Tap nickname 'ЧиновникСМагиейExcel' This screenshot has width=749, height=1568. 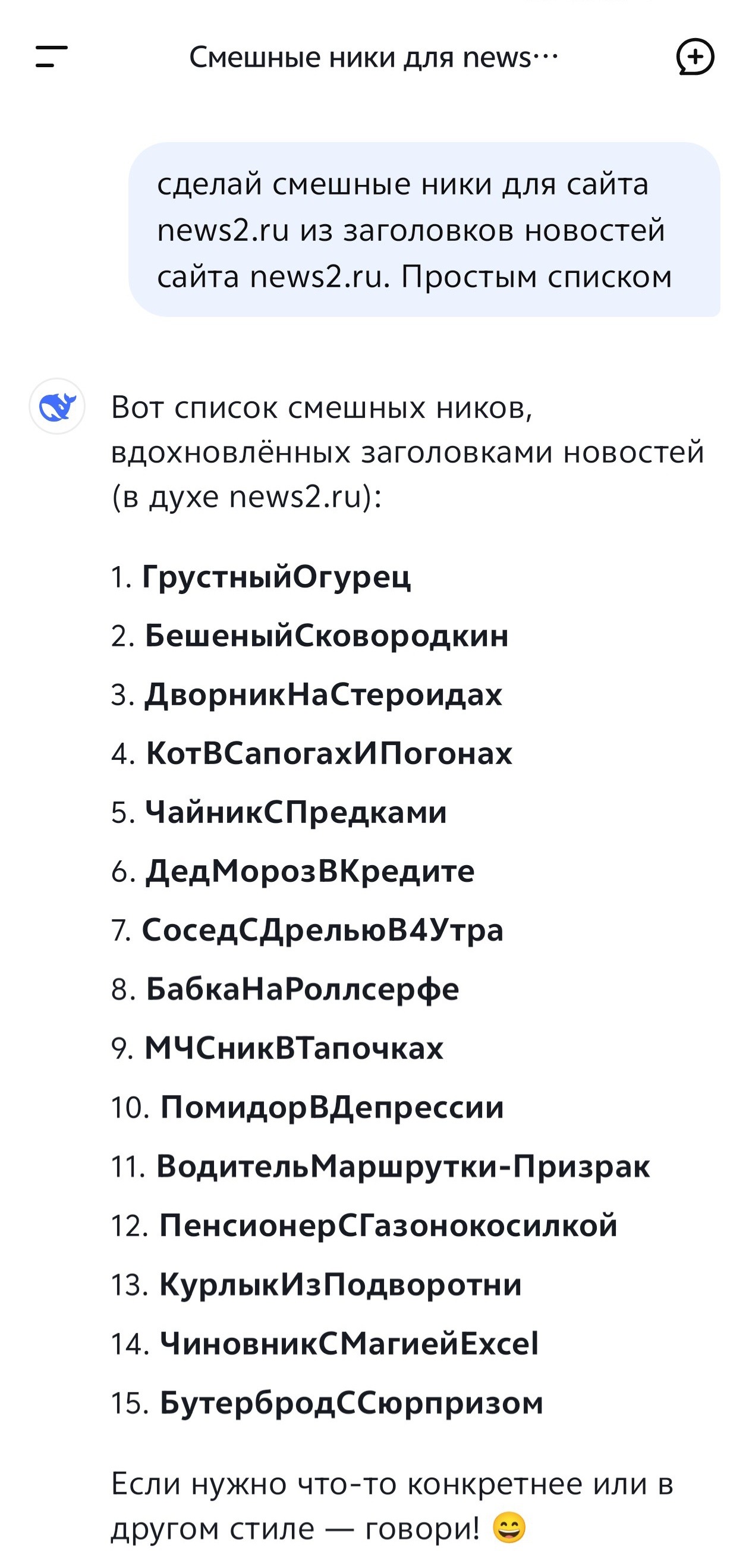coord(350,1343)
